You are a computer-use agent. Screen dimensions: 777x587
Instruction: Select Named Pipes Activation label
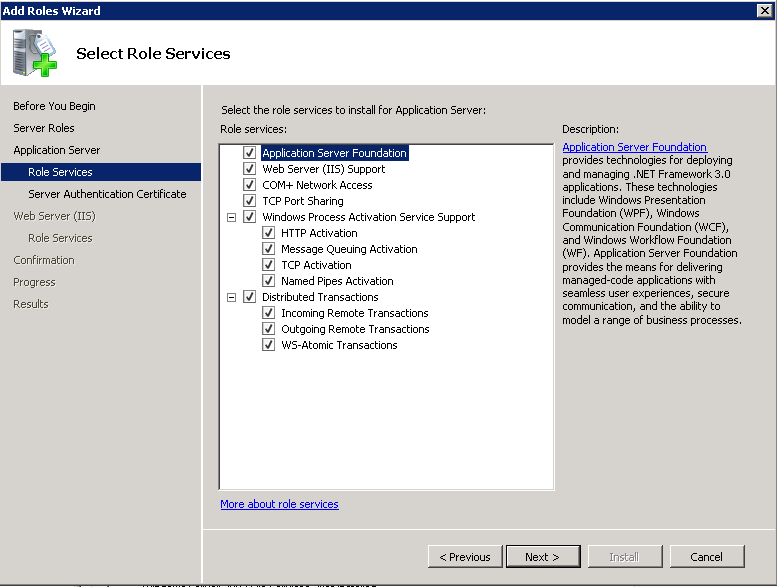[337, 281]
